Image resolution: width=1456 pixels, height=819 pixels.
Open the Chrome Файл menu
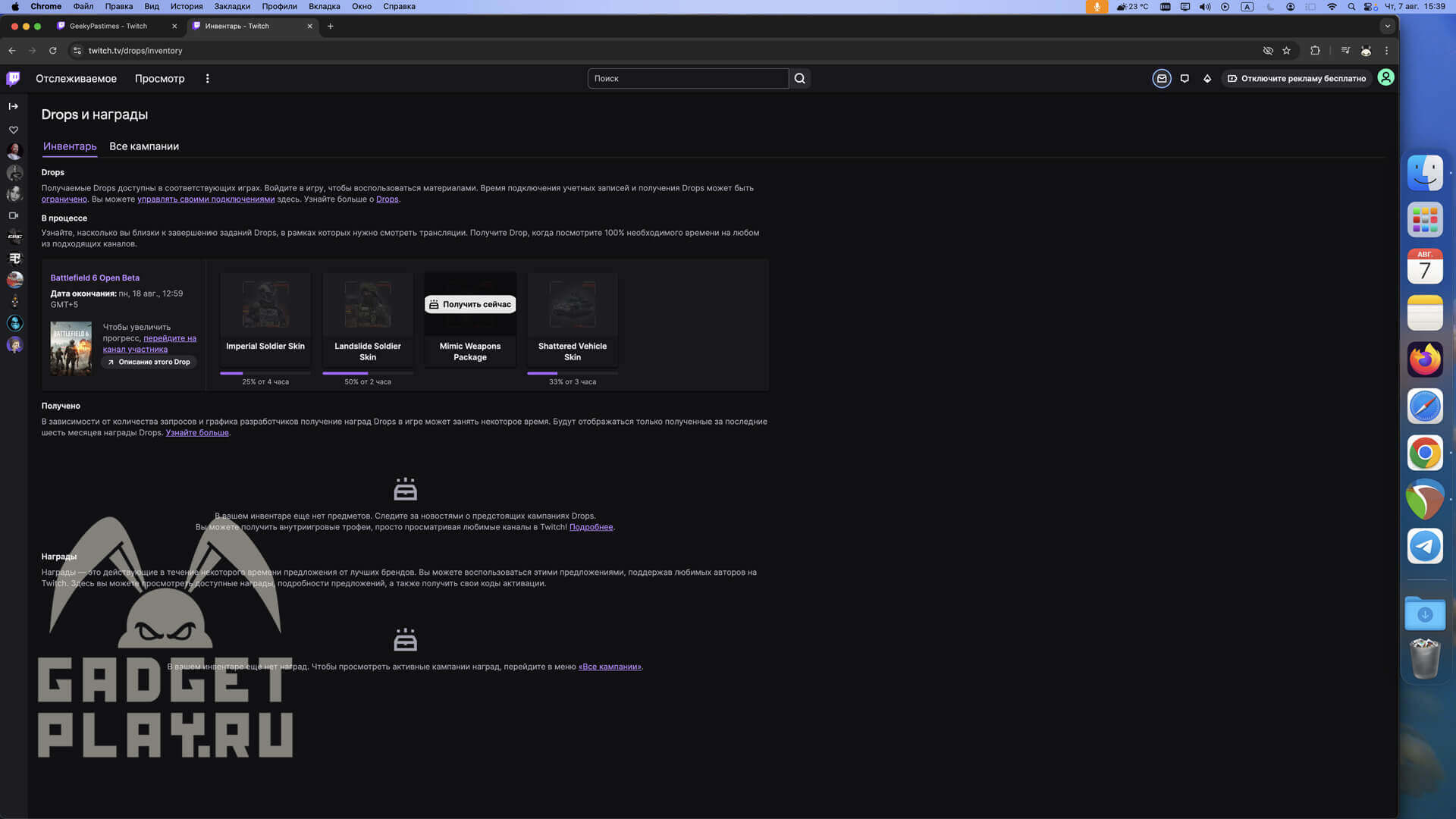(83, 6)
